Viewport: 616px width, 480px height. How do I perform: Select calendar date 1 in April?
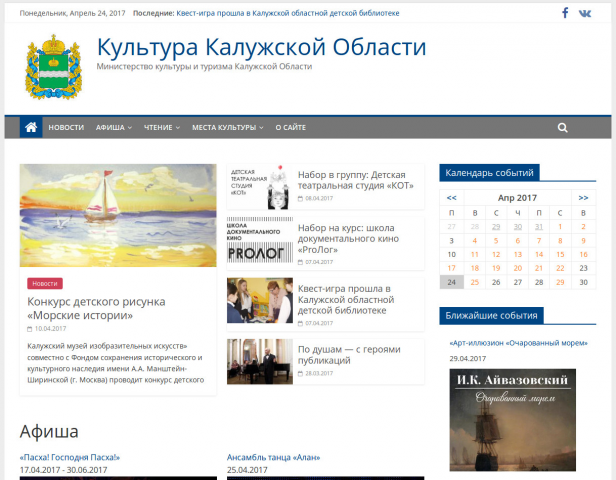click(560, 227)
